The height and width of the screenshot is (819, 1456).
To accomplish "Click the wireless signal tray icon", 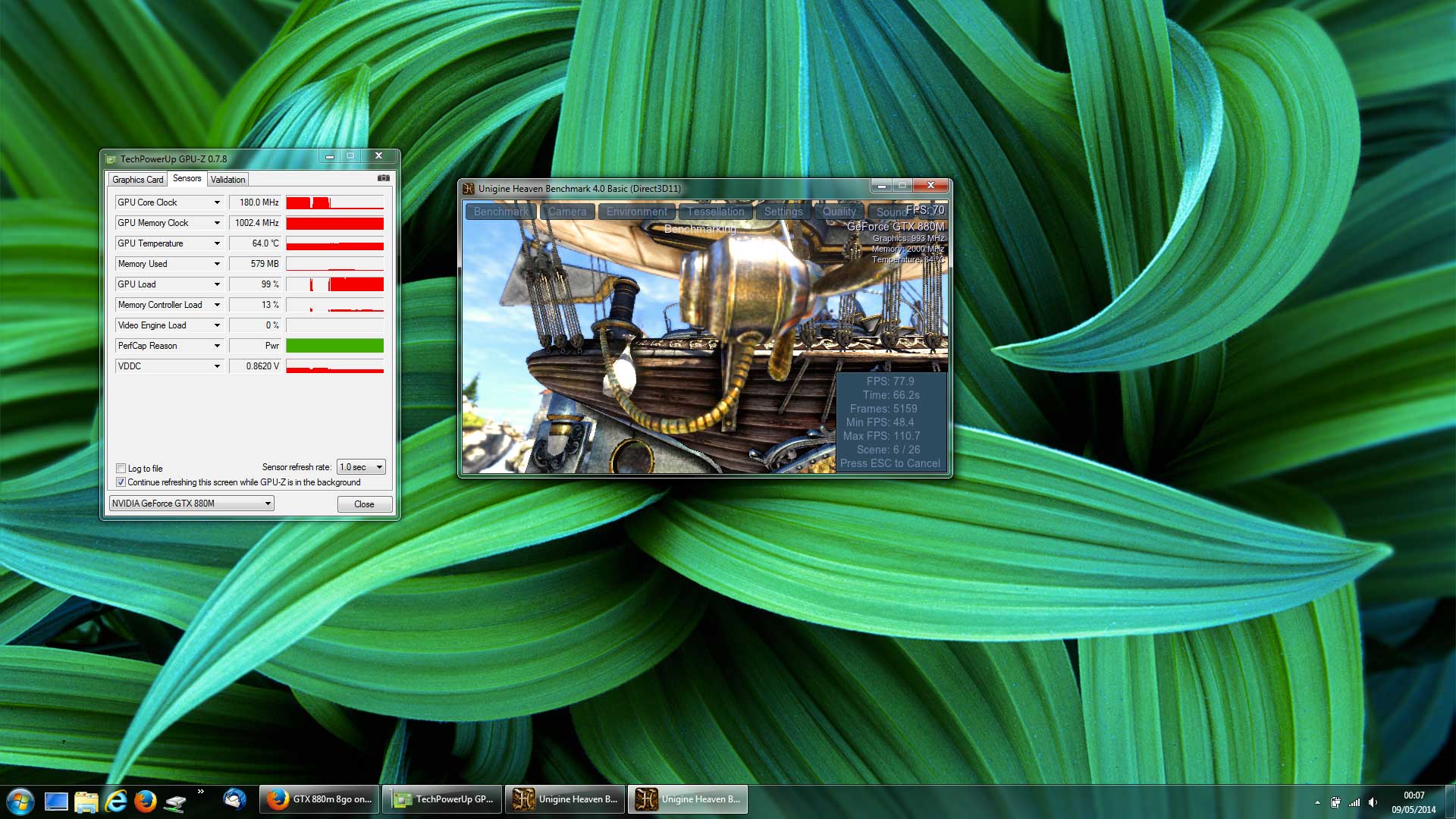I will [1354, 802].
